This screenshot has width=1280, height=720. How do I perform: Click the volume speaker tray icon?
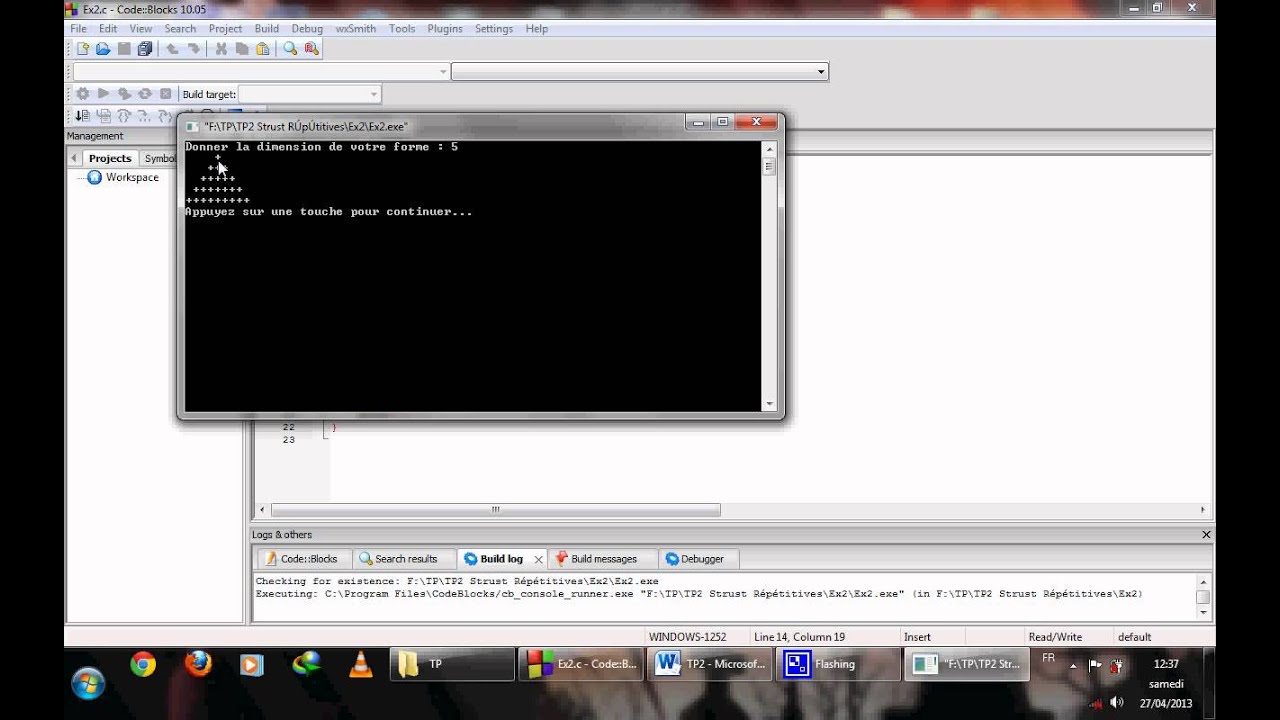pyautogui.click(x=1117, y=702)
